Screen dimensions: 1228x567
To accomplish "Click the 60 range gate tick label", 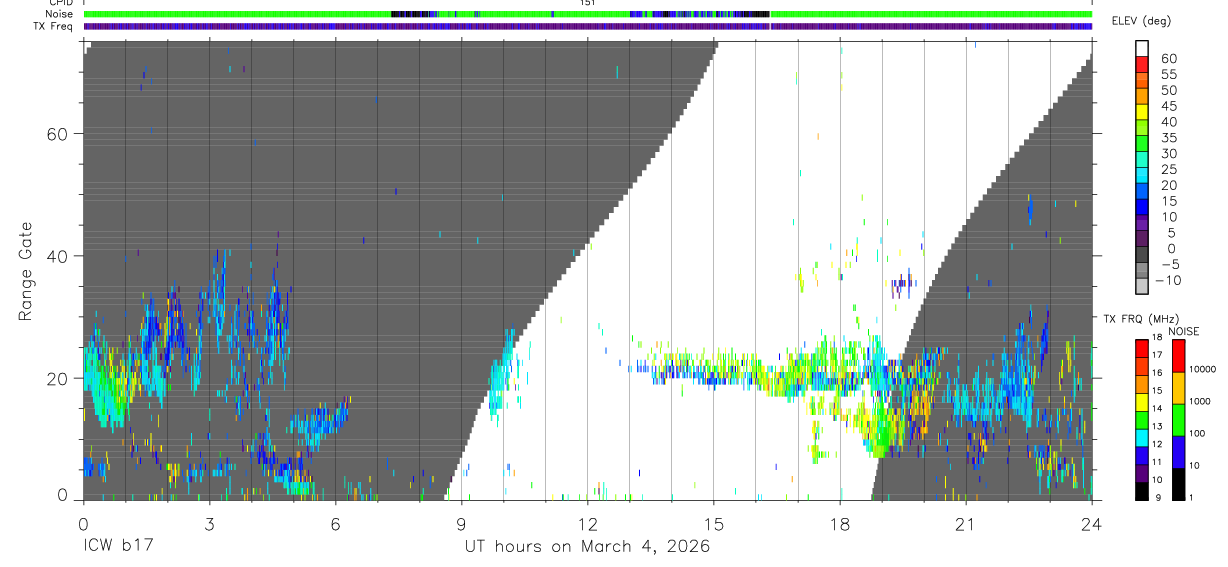I will point(56,133).
